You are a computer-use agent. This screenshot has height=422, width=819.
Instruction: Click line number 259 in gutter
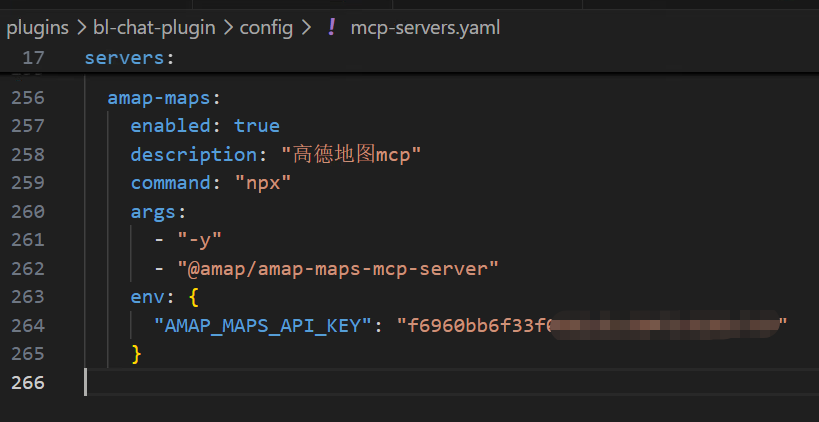pyautogui.click(x=28, y=183)
